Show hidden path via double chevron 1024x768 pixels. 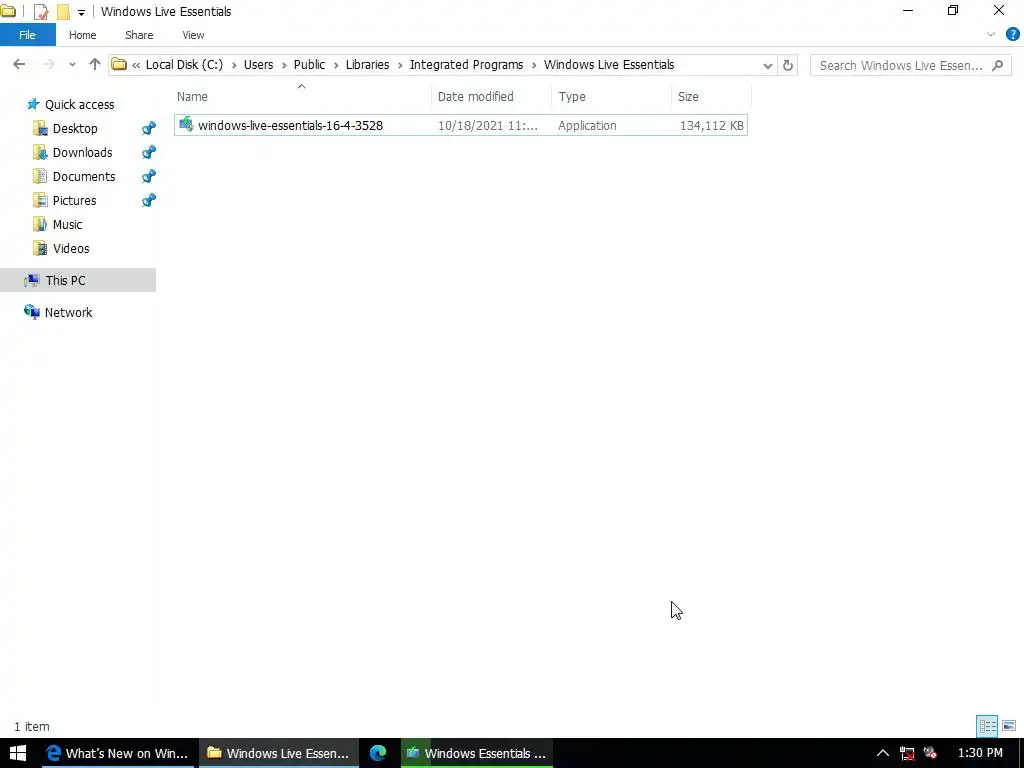point(136,65)
